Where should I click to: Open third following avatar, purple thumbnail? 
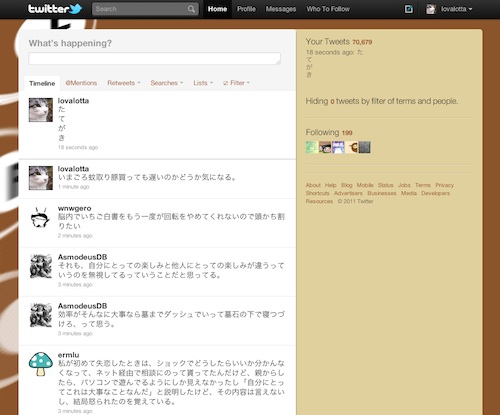[x=338, y=147]
